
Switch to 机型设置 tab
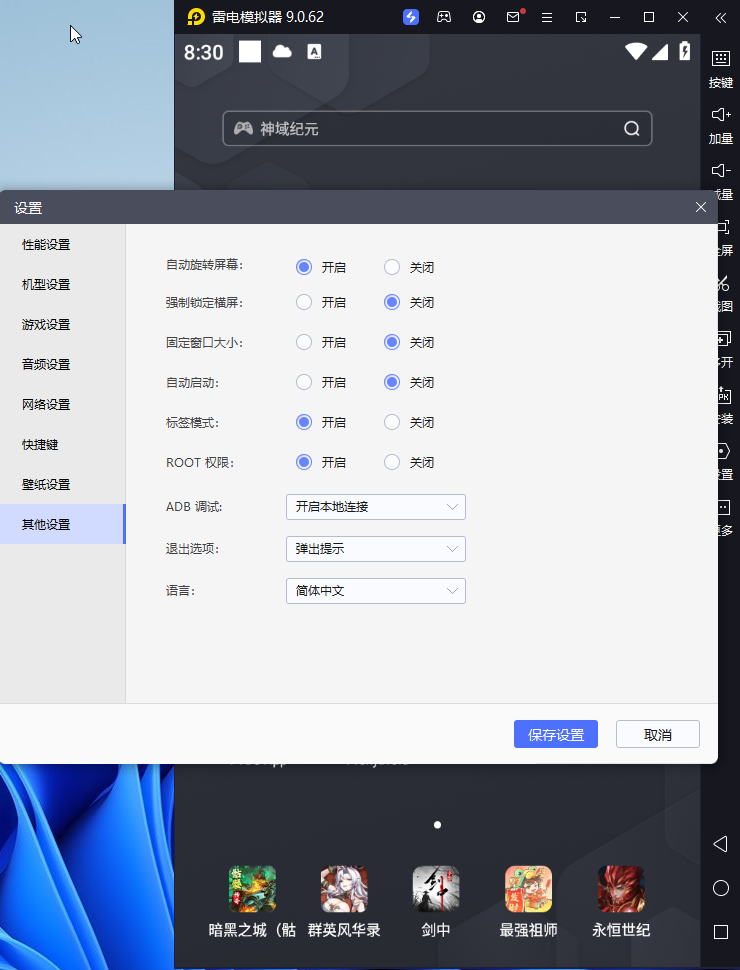click(62, 285)
